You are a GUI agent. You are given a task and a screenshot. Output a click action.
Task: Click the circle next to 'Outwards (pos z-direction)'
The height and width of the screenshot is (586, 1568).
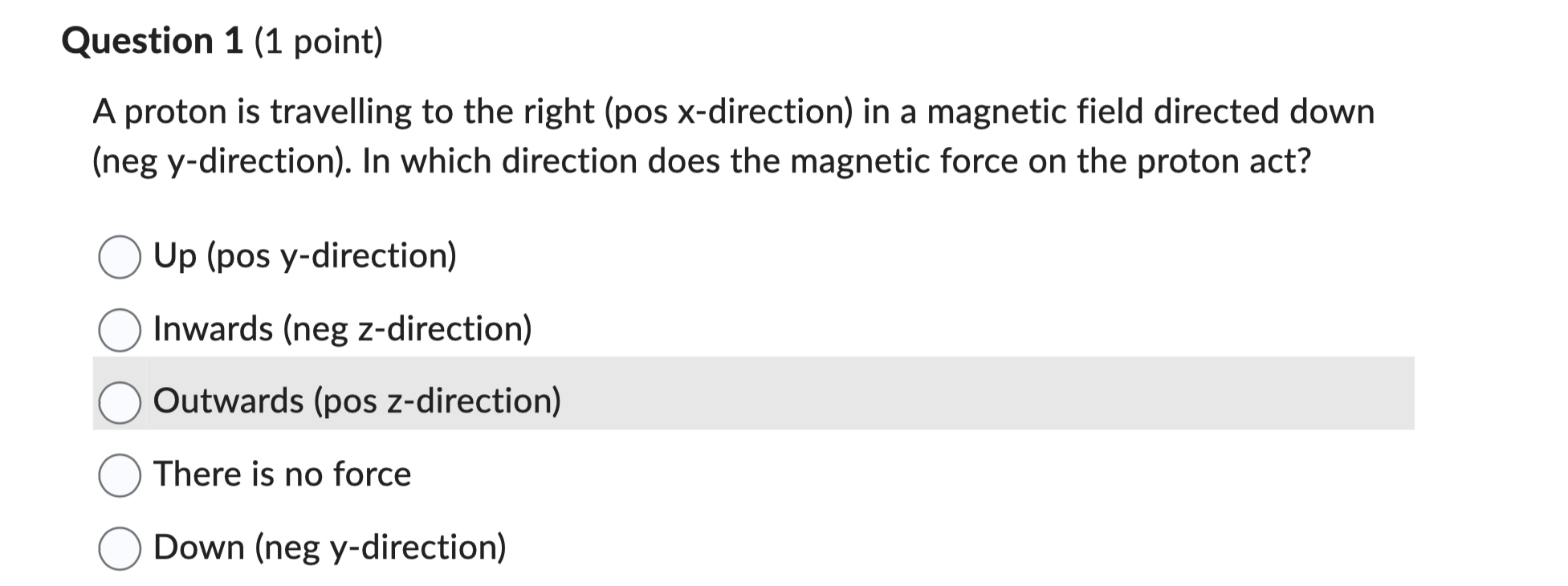[120, 401]
